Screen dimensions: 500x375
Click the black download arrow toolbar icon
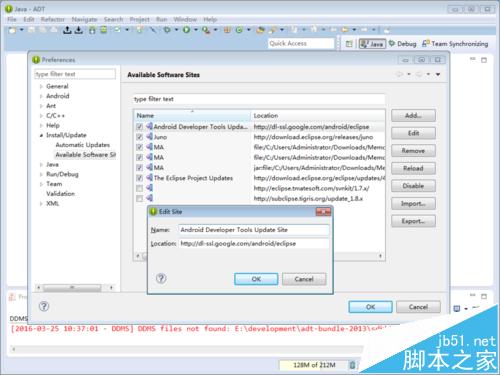pos(79,30)
